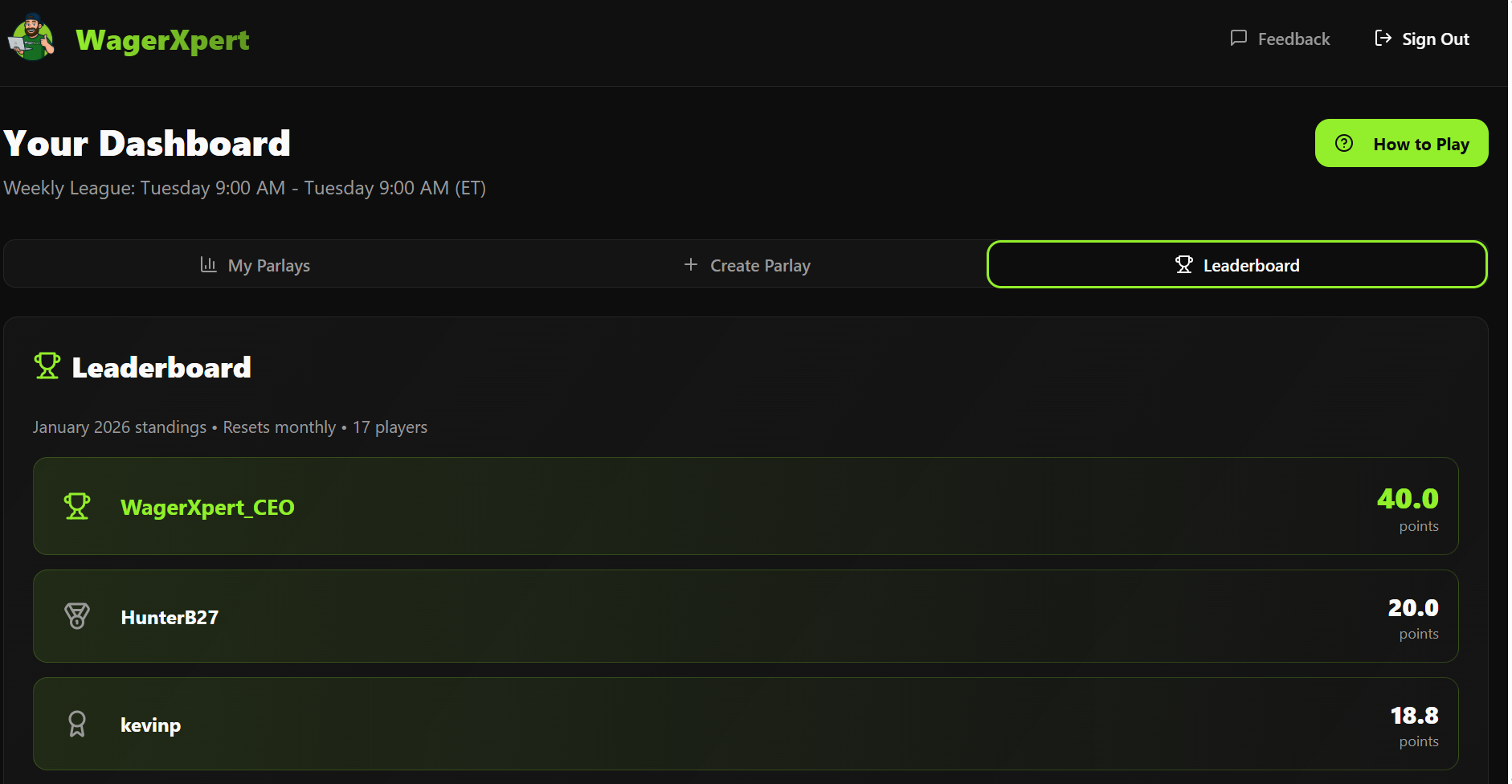Click the Feedback speech bubble icon
The width and height of the screenshot is (1512, 784).
coord(1240,38)
